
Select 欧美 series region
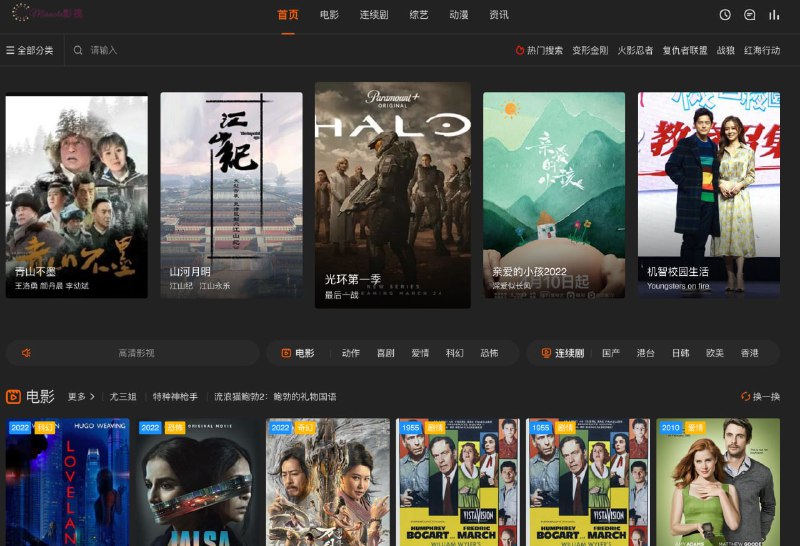tap(715, 353)
